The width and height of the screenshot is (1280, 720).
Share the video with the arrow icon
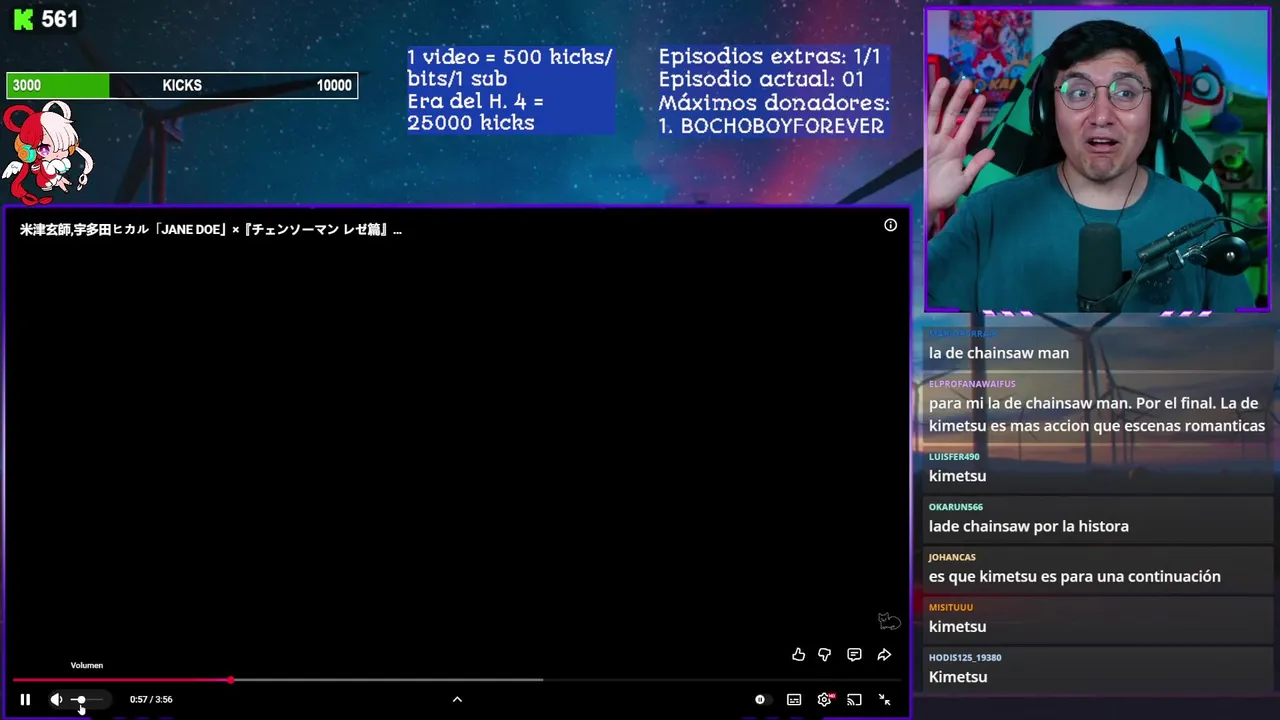point(884,655)
